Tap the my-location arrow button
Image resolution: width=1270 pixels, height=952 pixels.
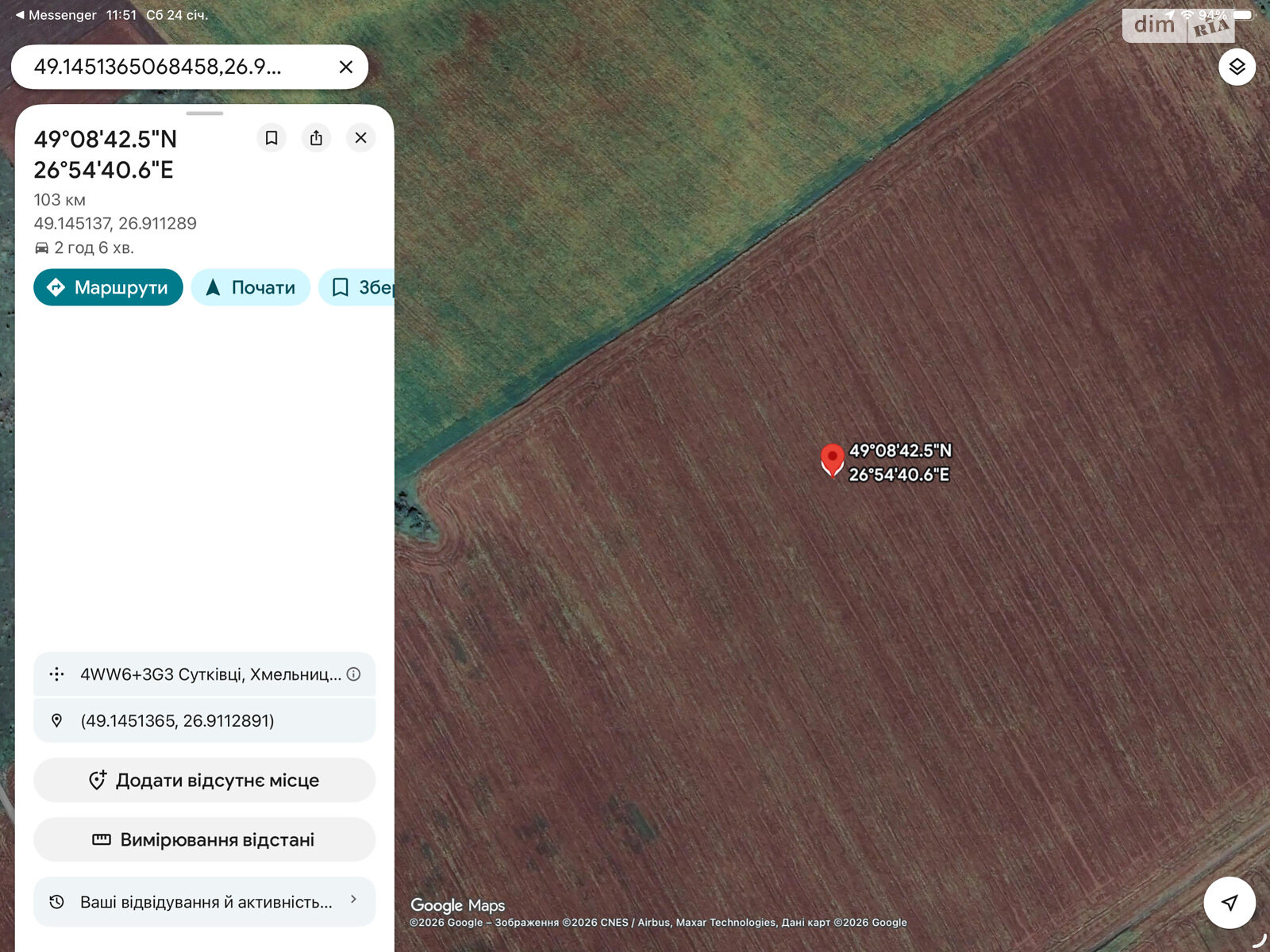(1230, 902)
